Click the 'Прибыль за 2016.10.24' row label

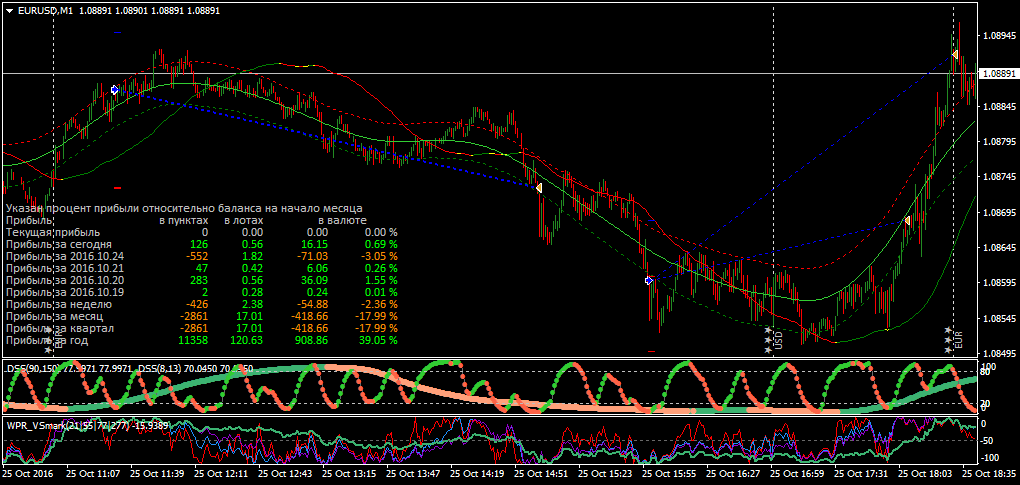(64, 256)
